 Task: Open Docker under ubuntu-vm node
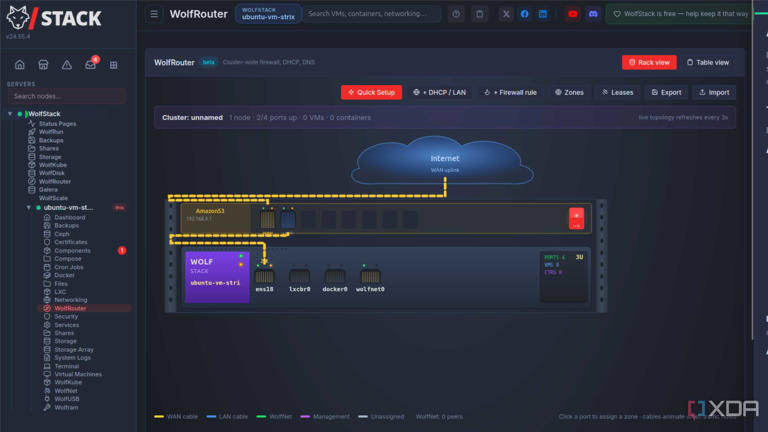coord(64,275)
